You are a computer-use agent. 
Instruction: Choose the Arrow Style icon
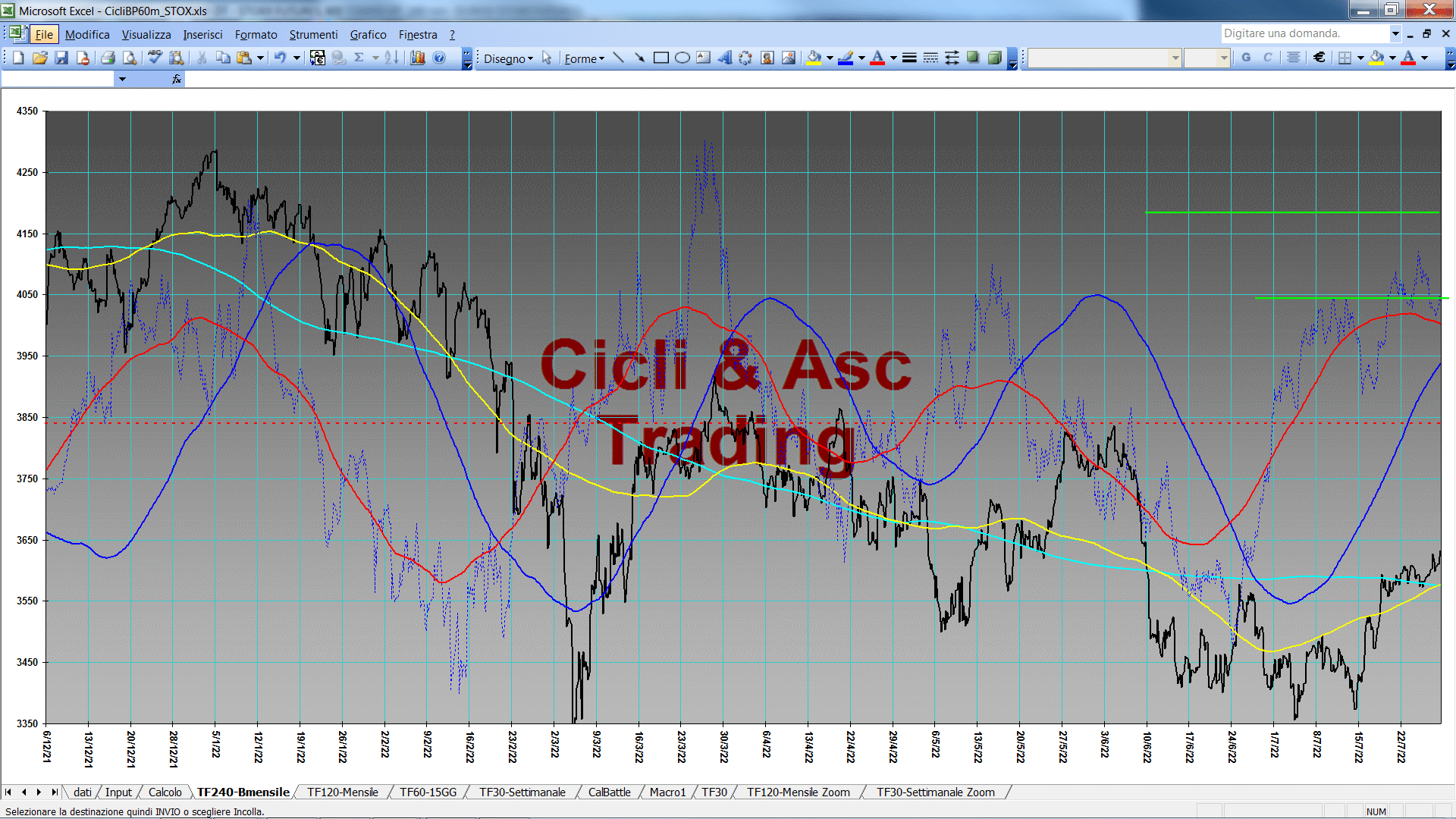click(x=952, y=58)
